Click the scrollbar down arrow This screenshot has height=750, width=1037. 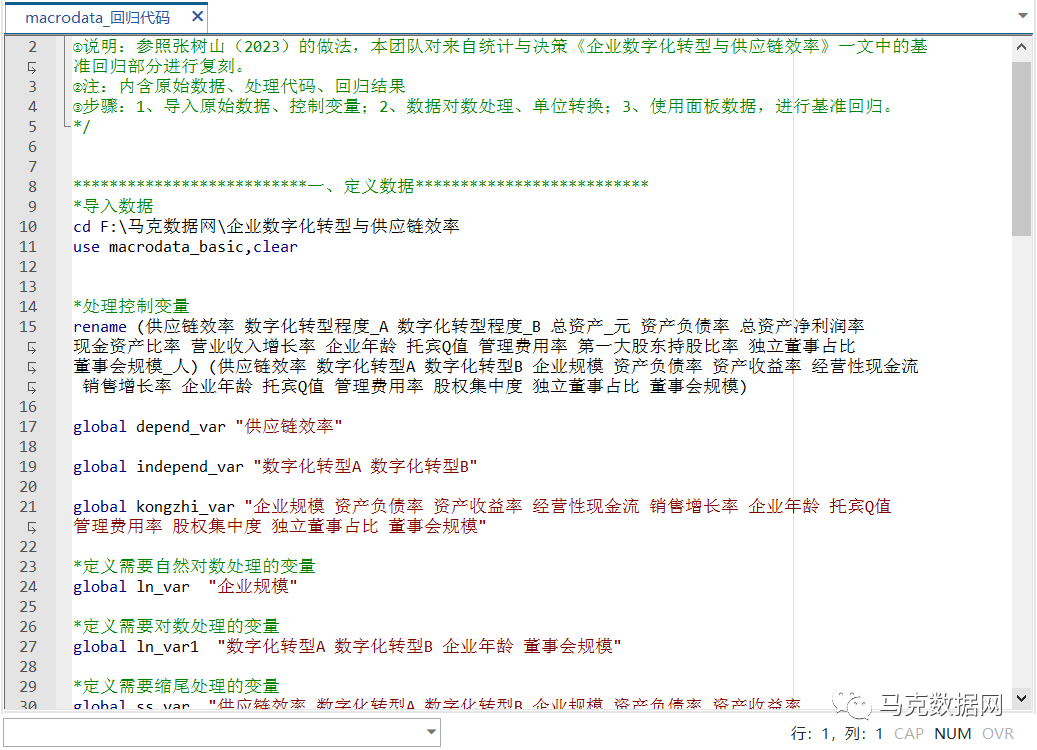tap(1021, 697)
